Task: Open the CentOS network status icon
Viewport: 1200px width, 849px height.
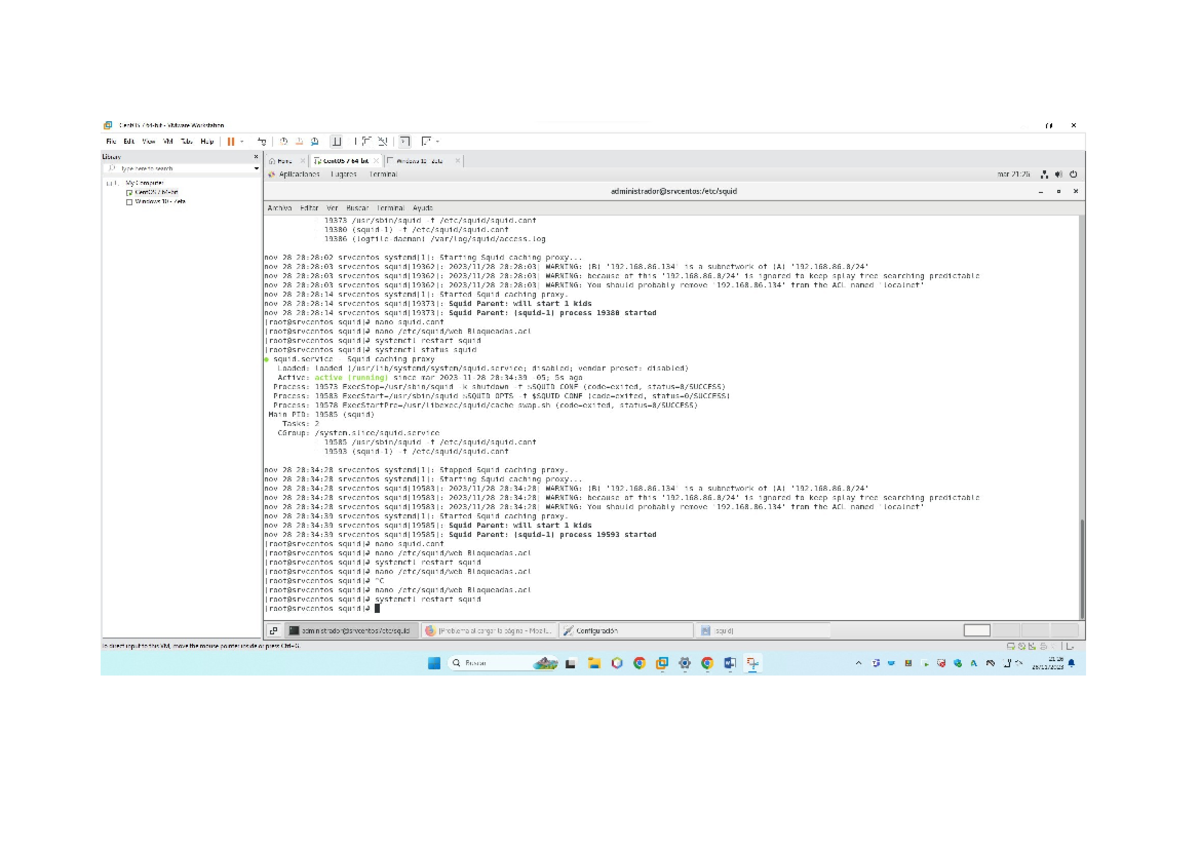Action: (x=1045, y=174)
